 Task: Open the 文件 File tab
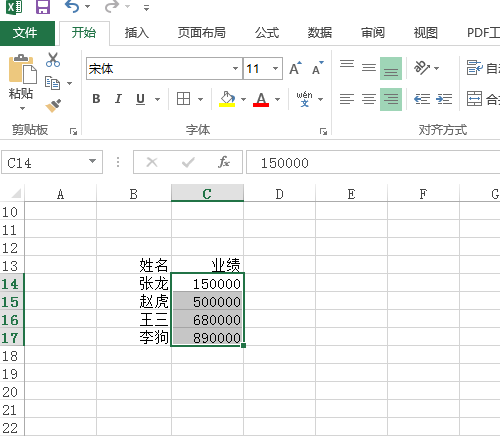click(26, 33)
